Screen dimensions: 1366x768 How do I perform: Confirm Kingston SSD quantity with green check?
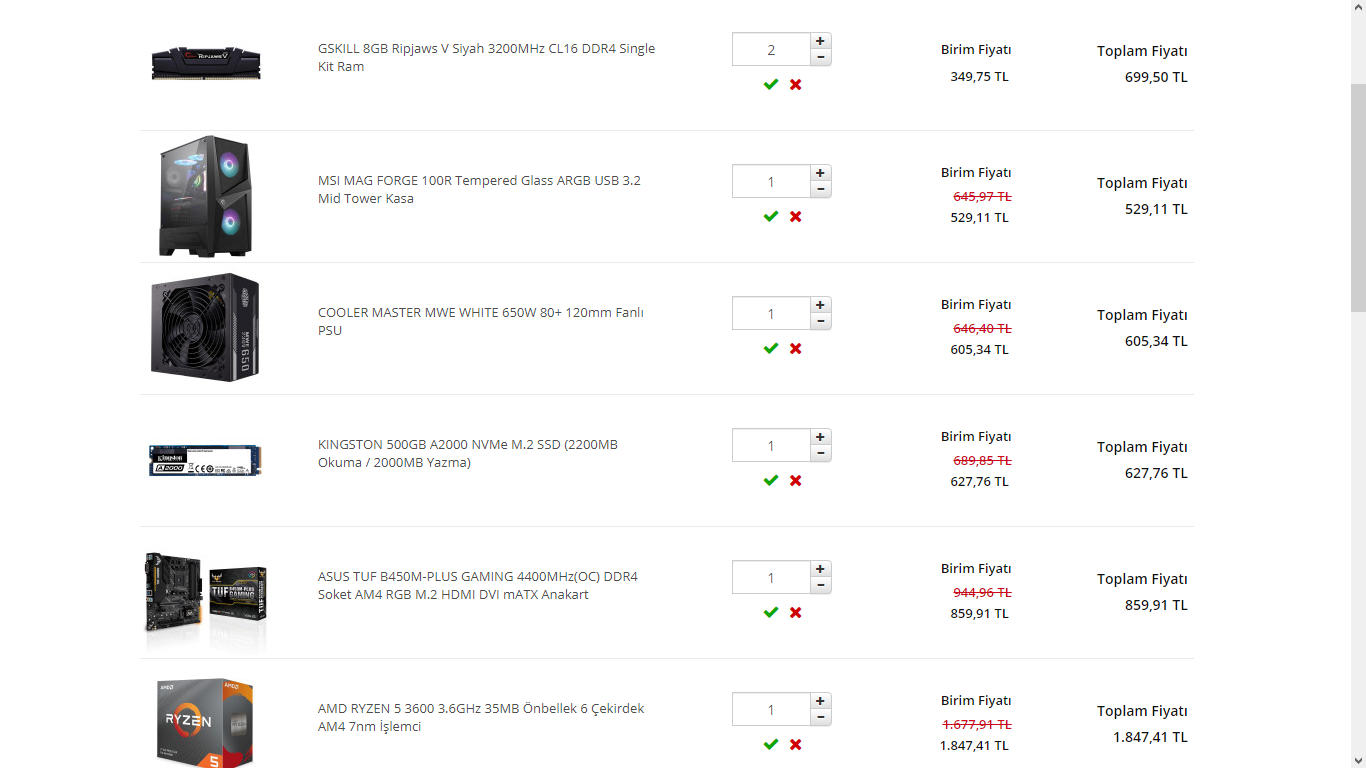click(770, 481)
